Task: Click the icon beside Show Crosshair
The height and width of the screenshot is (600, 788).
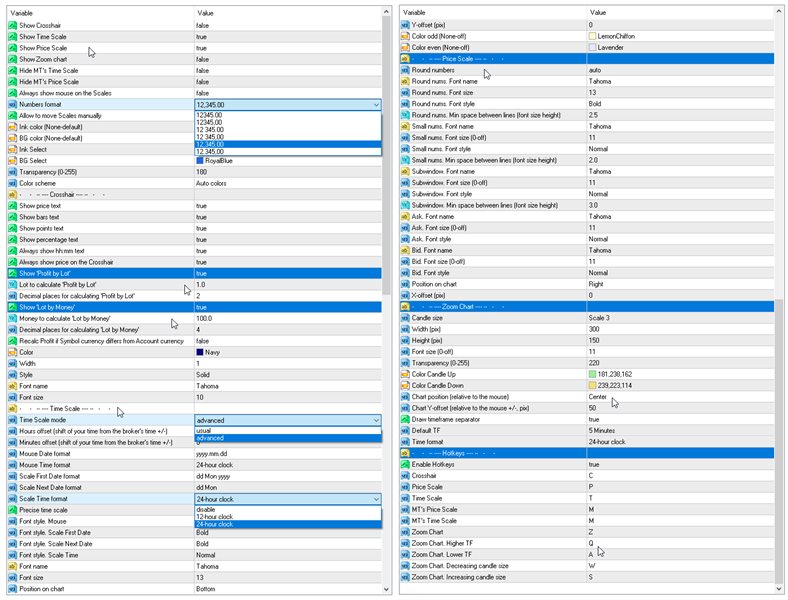Action: (13, 26)
